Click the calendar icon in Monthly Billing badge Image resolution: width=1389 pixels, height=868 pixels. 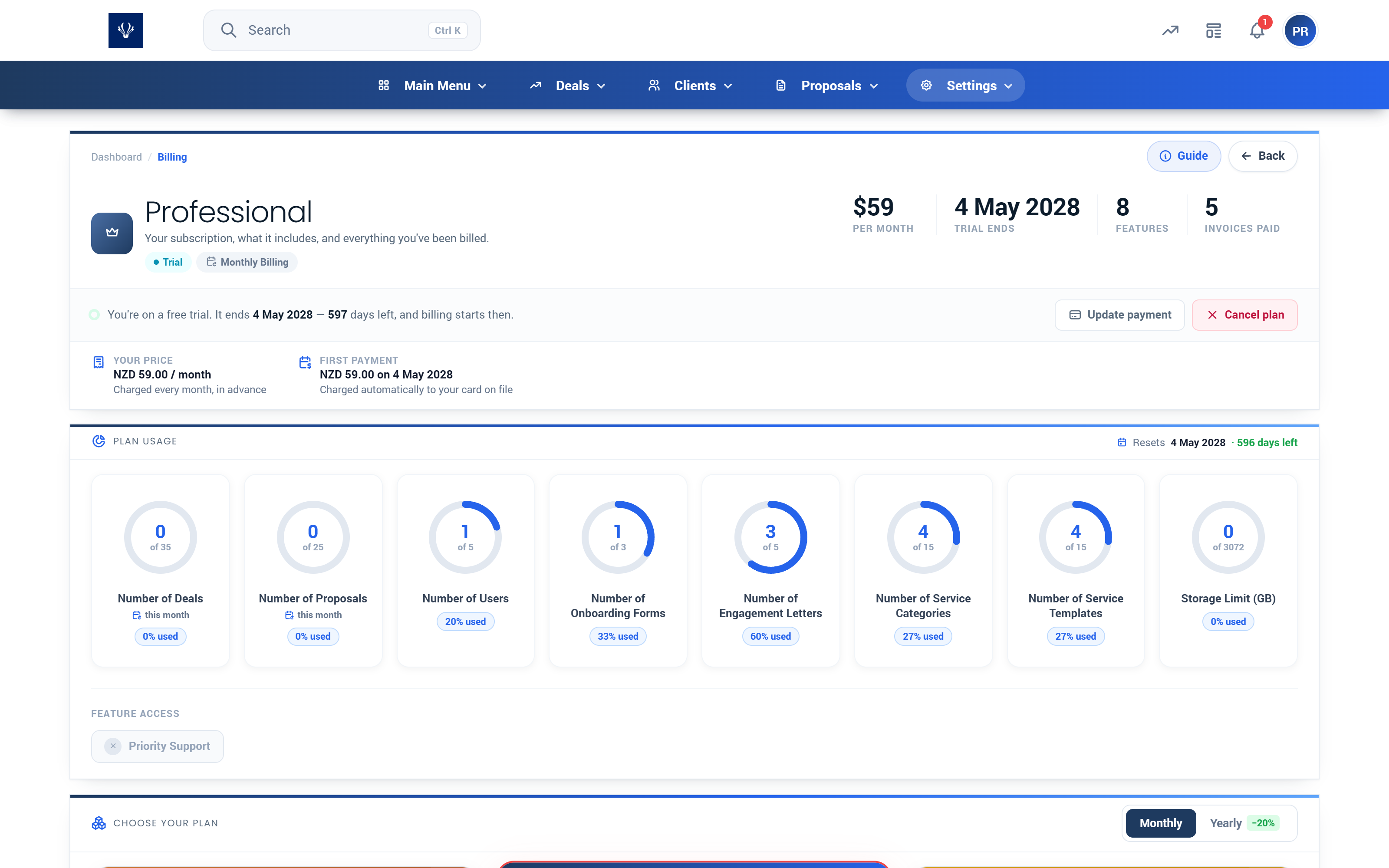point(212,262)
